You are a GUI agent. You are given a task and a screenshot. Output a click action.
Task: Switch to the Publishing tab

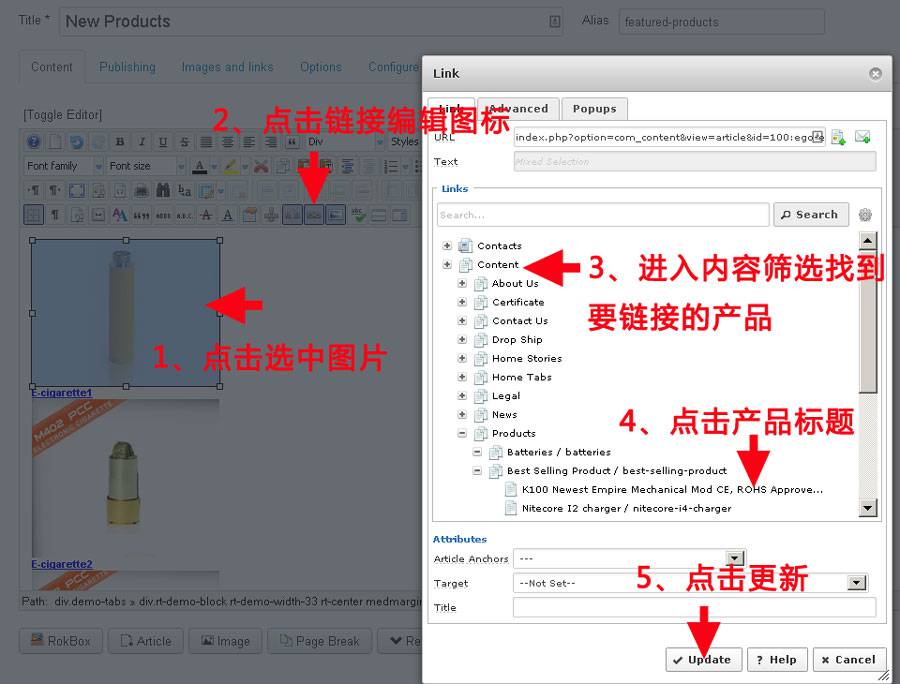127,67
